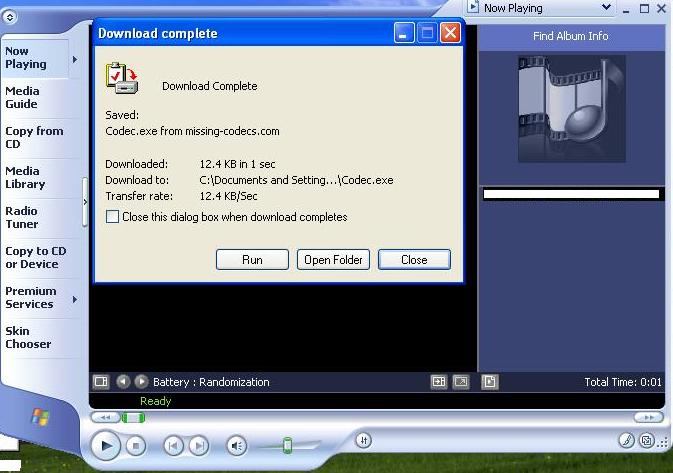673x473 pixels.
Task: Toggle the shuffle button near the volume slider
Action: (x=364, y=440)
